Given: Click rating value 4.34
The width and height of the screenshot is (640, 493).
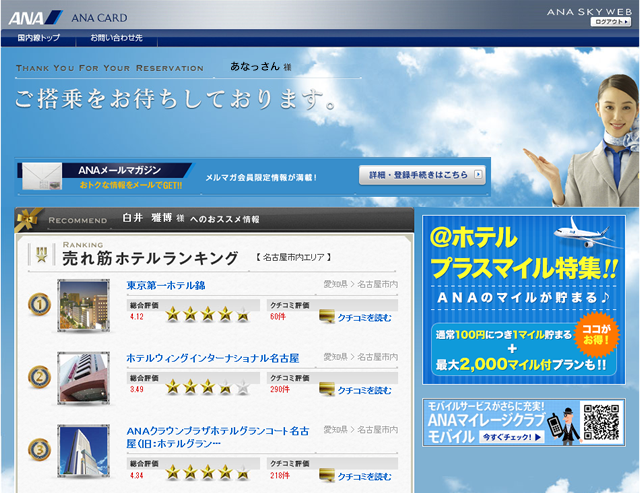Looking at the screenshot, I should [x=137, y=475].
